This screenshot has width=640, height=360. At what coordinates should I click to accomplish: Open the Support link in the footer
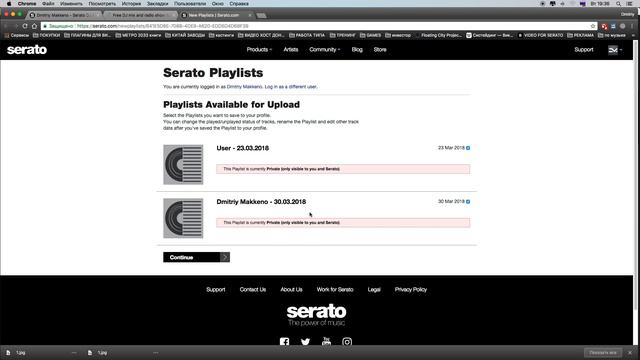pos(216,289)
